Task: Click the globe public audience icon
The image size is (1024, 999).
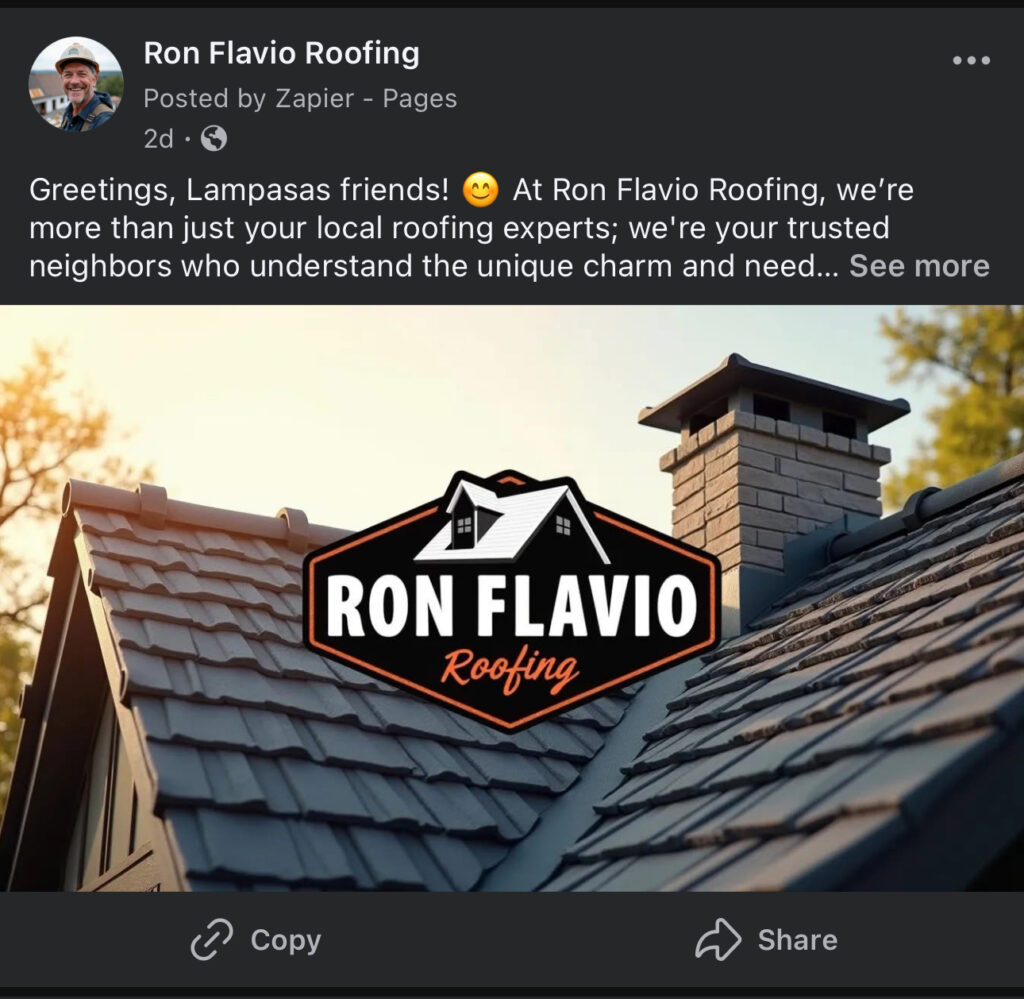Action: click(x=214, y=138)
